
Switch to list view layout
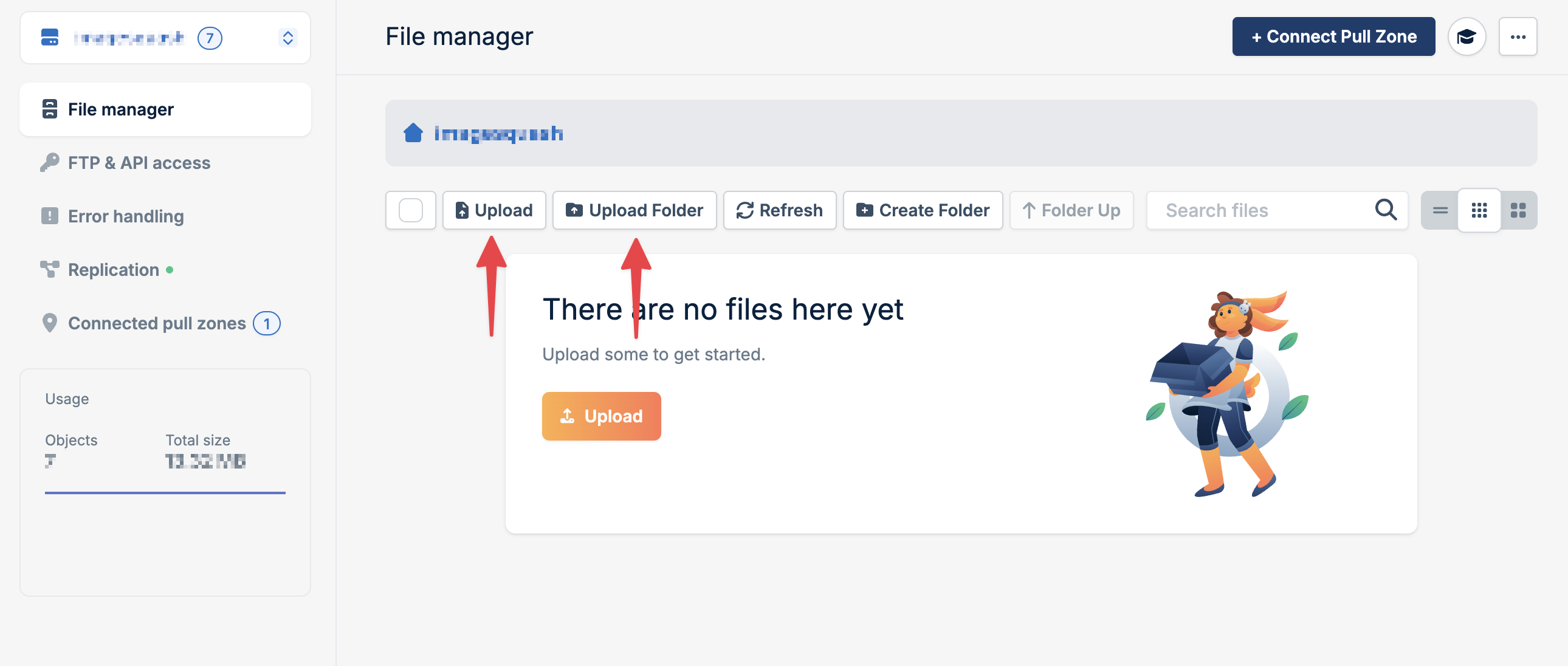coord(1440,210)
